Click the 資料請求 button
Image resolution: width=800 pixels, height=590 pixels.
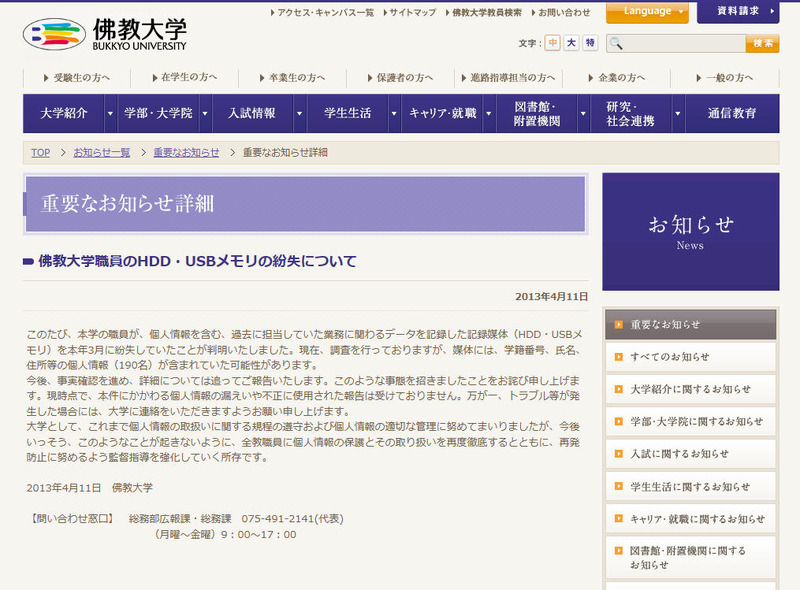[740, 12]
